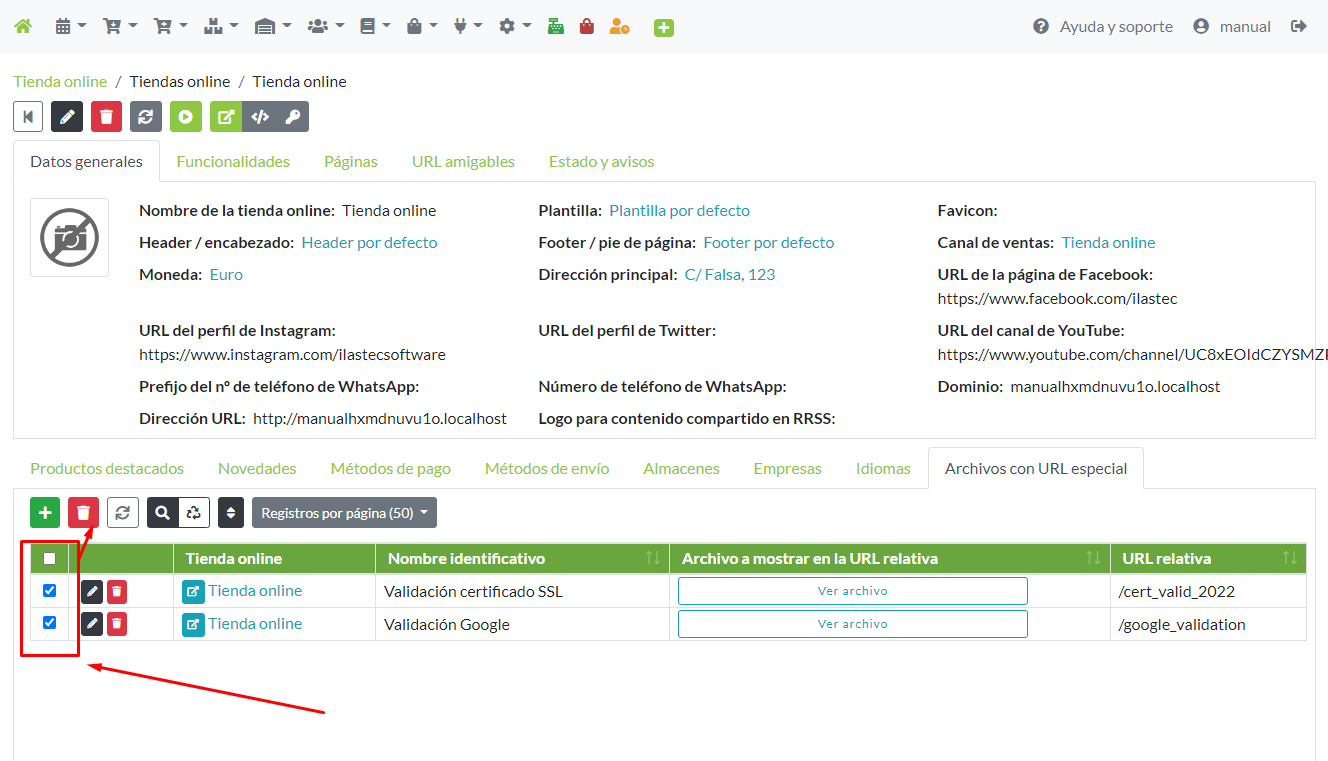Click the Ver archivo button for Validación Google

point(852,623)
